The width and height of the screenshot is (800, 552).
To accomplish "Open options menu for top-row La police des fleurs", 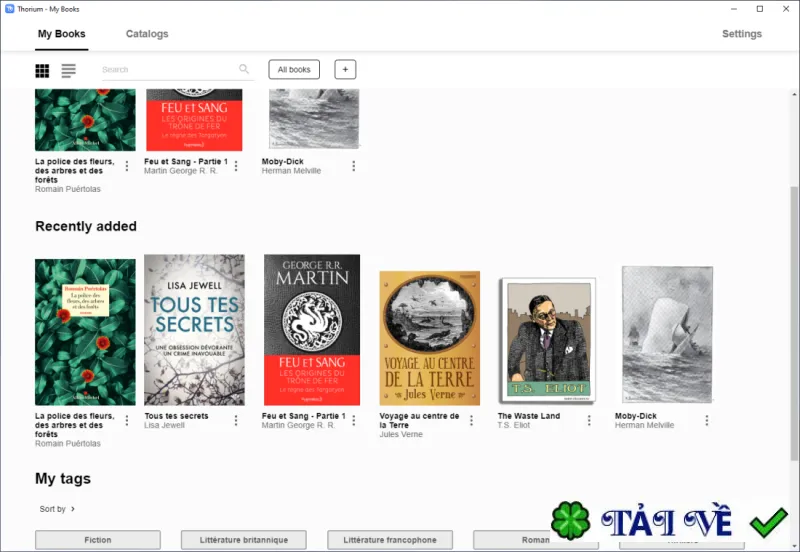I will 127,166.
